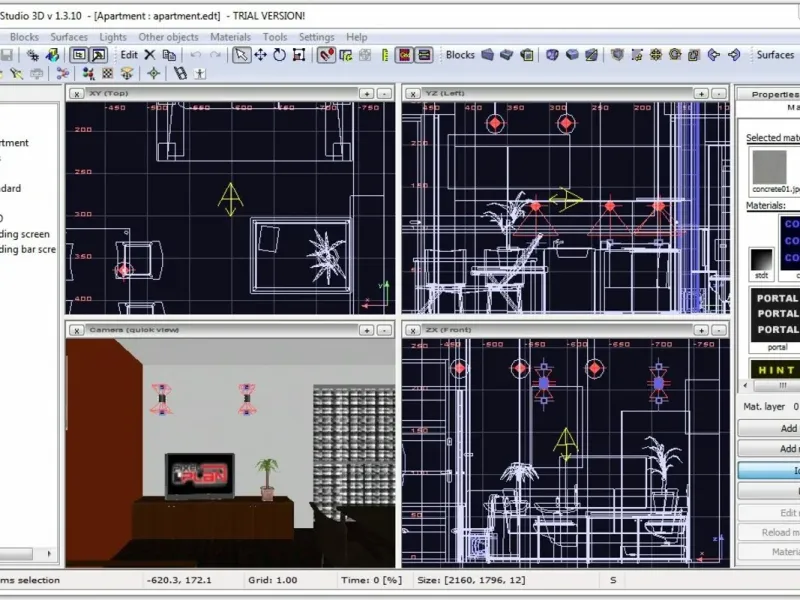Open the Surfaces menu
The height and width of the screenshot is (600, 800).
click(69, 37)
